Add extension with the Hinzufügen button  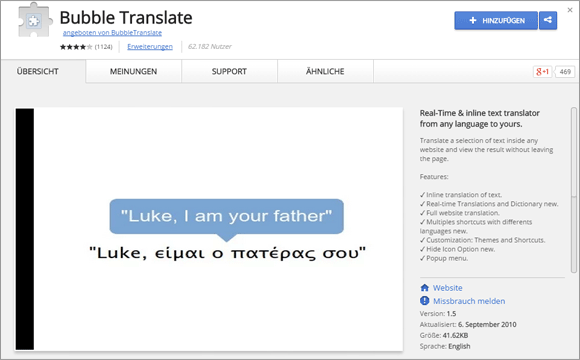coord(496,20)
